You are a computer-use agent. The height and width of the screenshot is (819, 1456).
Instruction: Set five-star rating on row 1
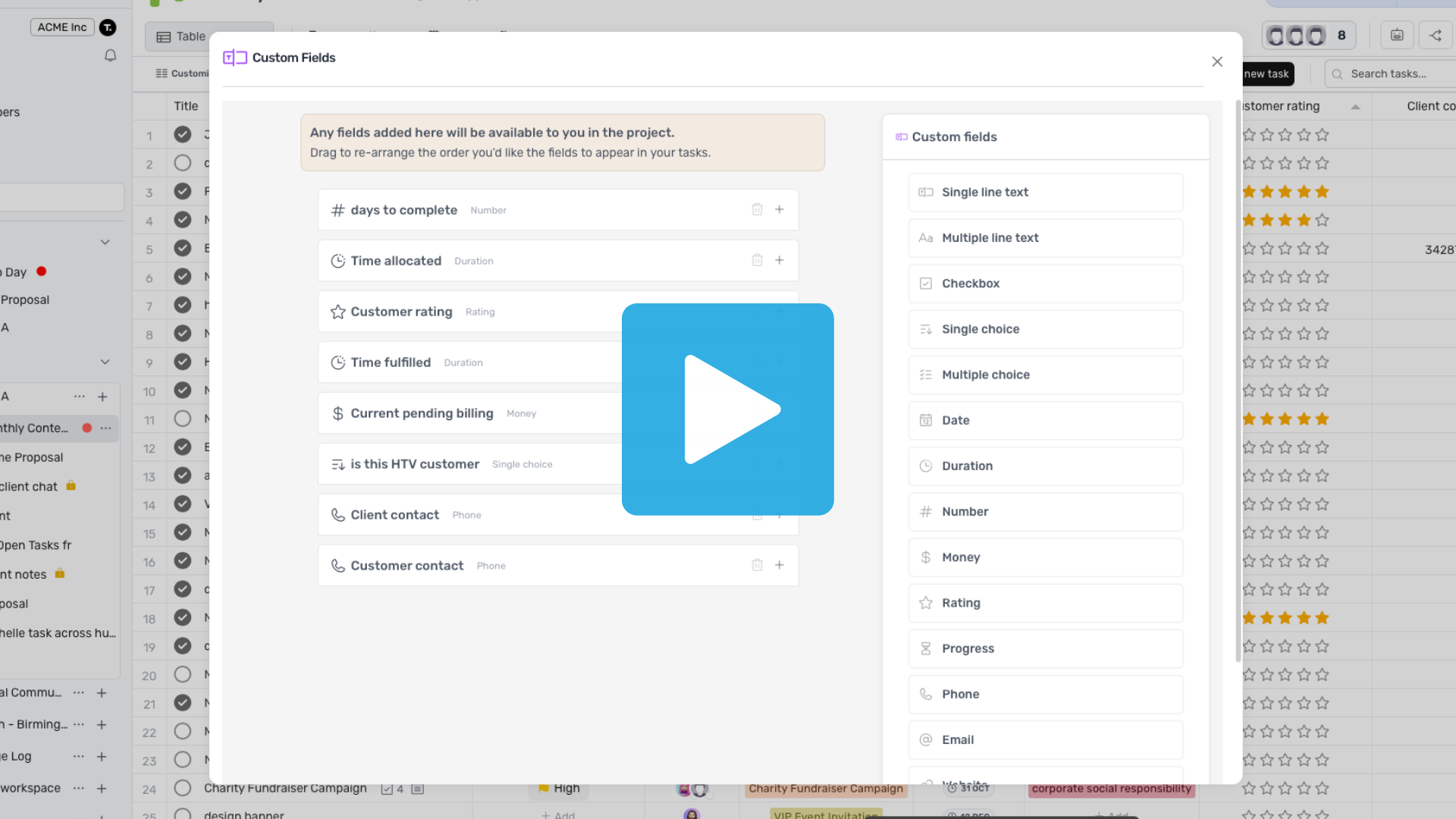coord(1322,135)
